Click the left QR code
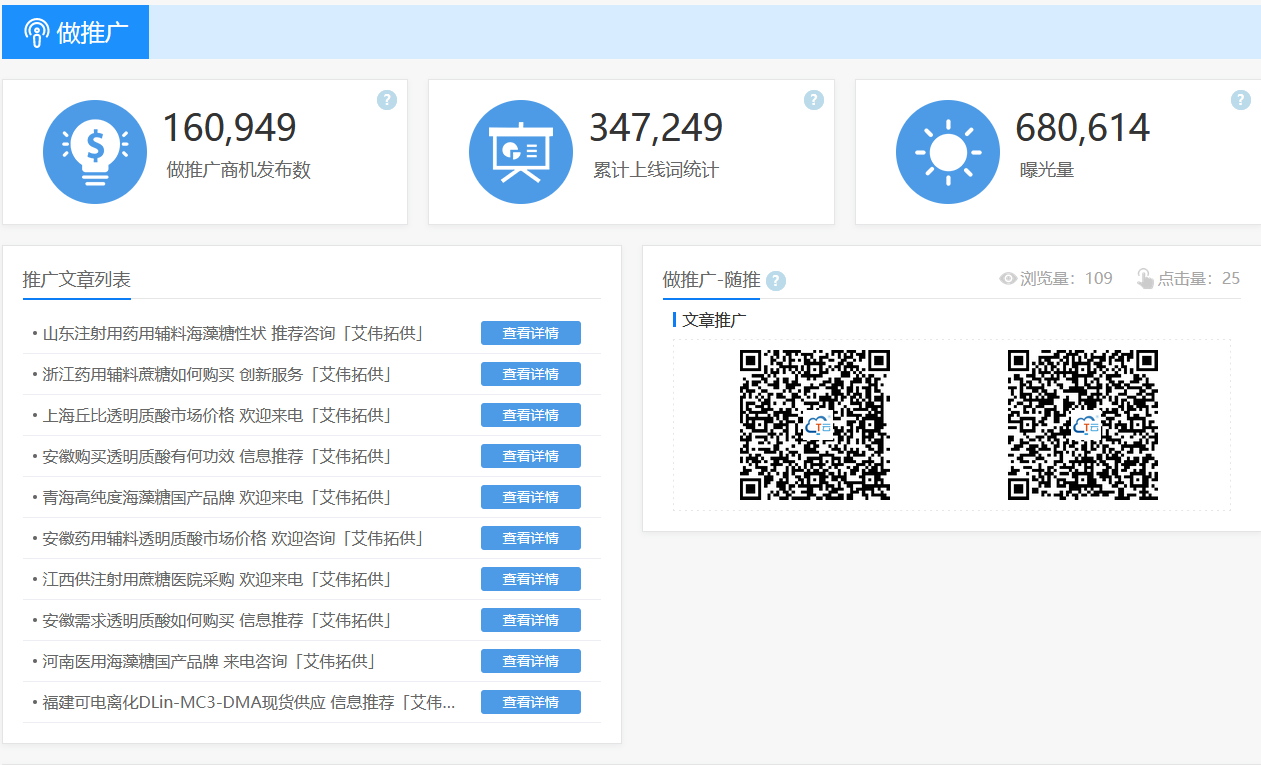Image resolution: width=1261 pixels, height=765 pixels. pos(815,425)
